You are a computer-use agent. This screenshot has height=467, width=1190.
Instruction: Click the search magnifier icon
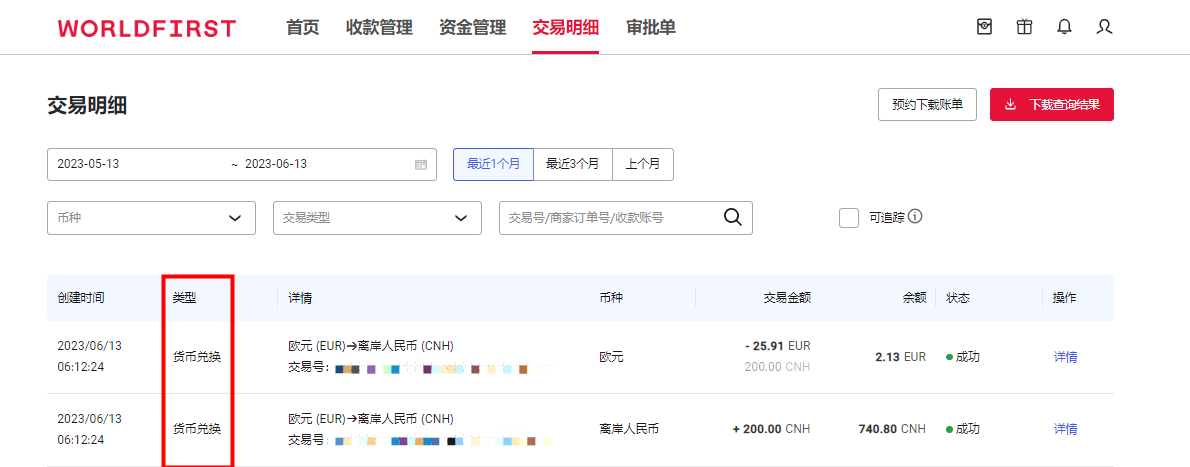733,218
